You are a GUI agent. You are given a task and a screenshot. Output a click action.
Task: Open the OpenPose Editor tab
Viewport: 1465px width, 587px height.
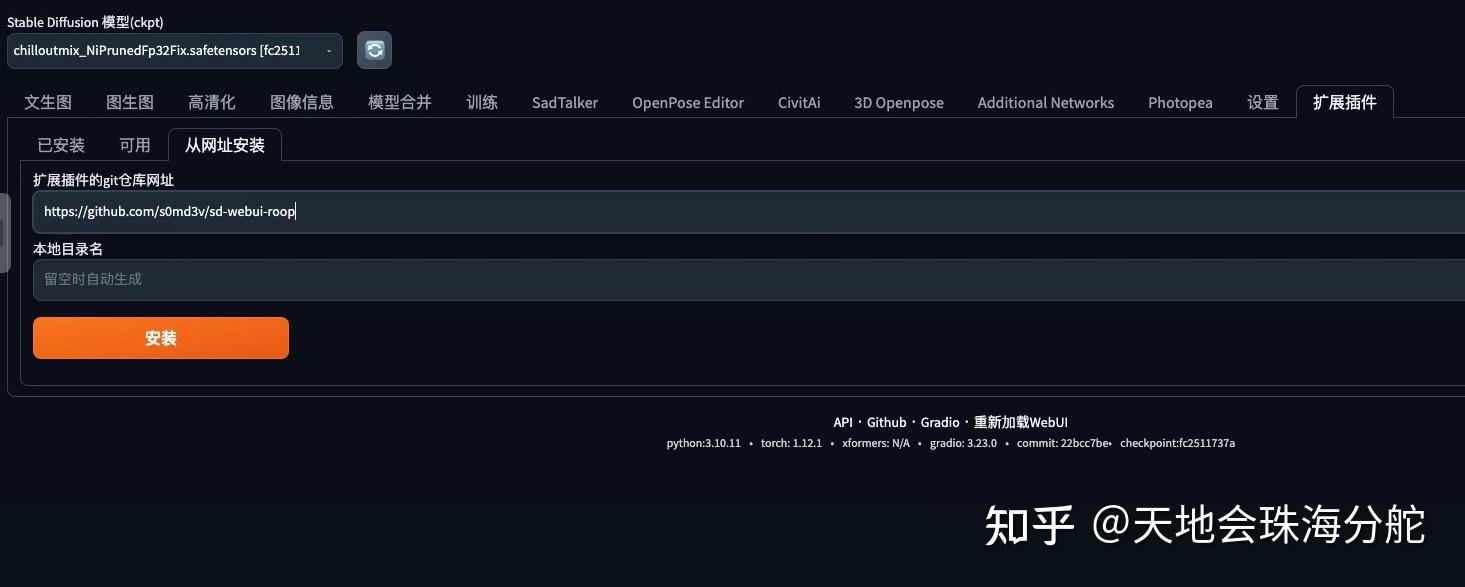[x=687, y=101]
